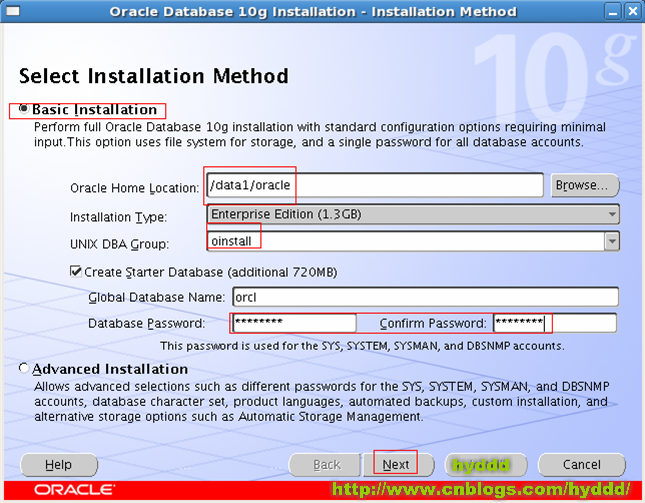This screenshot has width=645, height=503.
Task: Click the Oracle logo in footer
Action: pos(74,490)
